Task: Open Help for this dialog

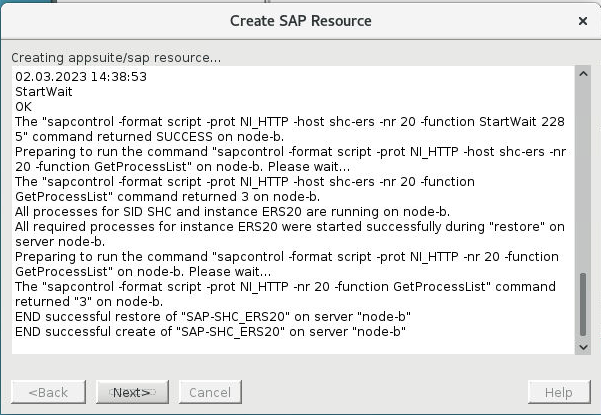Action: 558,392
